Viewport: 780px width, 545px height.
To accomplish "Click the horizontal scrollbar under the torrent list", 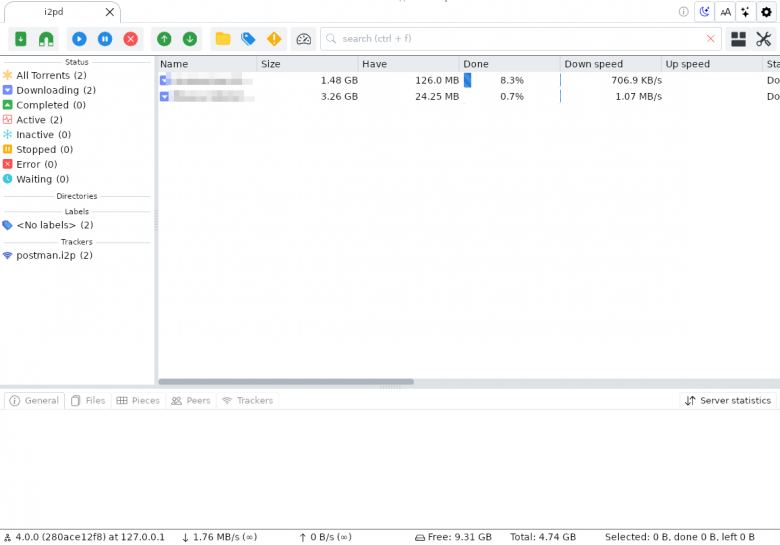I will [x=286, y=382].
